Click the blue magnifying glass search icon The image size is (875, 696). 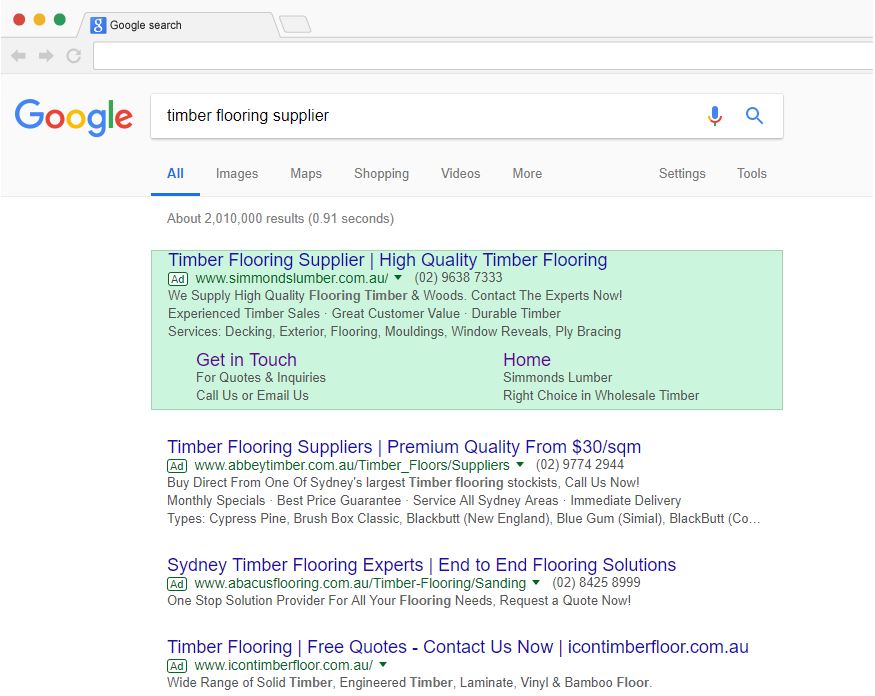[x=754, y=116]
